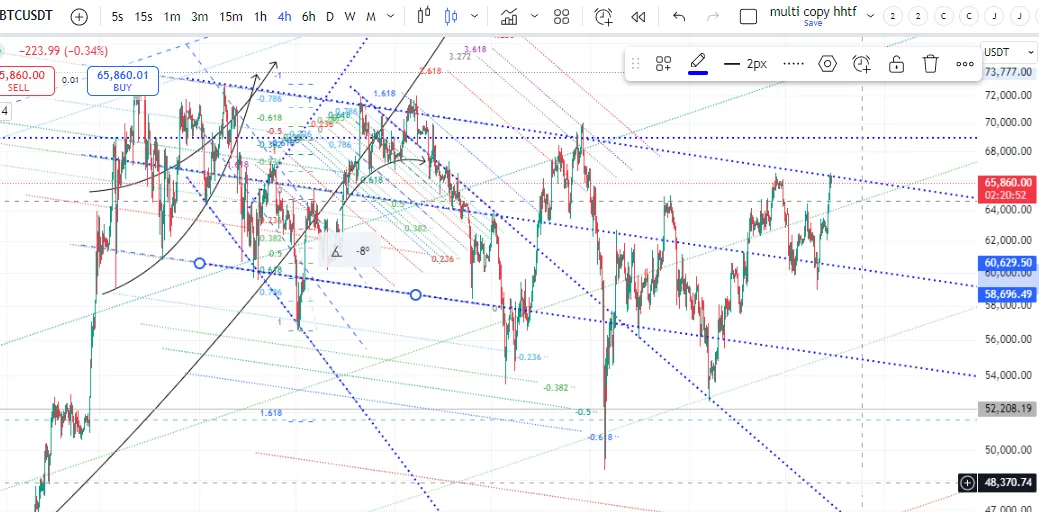
Task: Click the add symbol plus icon
Action: click(x=79, y=17)
